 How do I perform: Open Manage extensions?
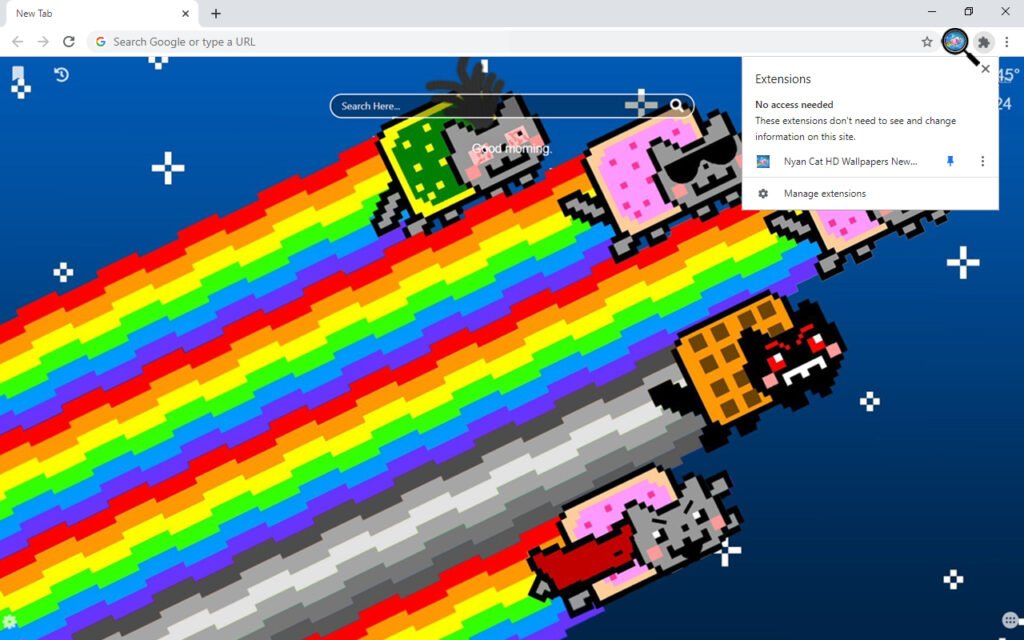pos(870,193)
